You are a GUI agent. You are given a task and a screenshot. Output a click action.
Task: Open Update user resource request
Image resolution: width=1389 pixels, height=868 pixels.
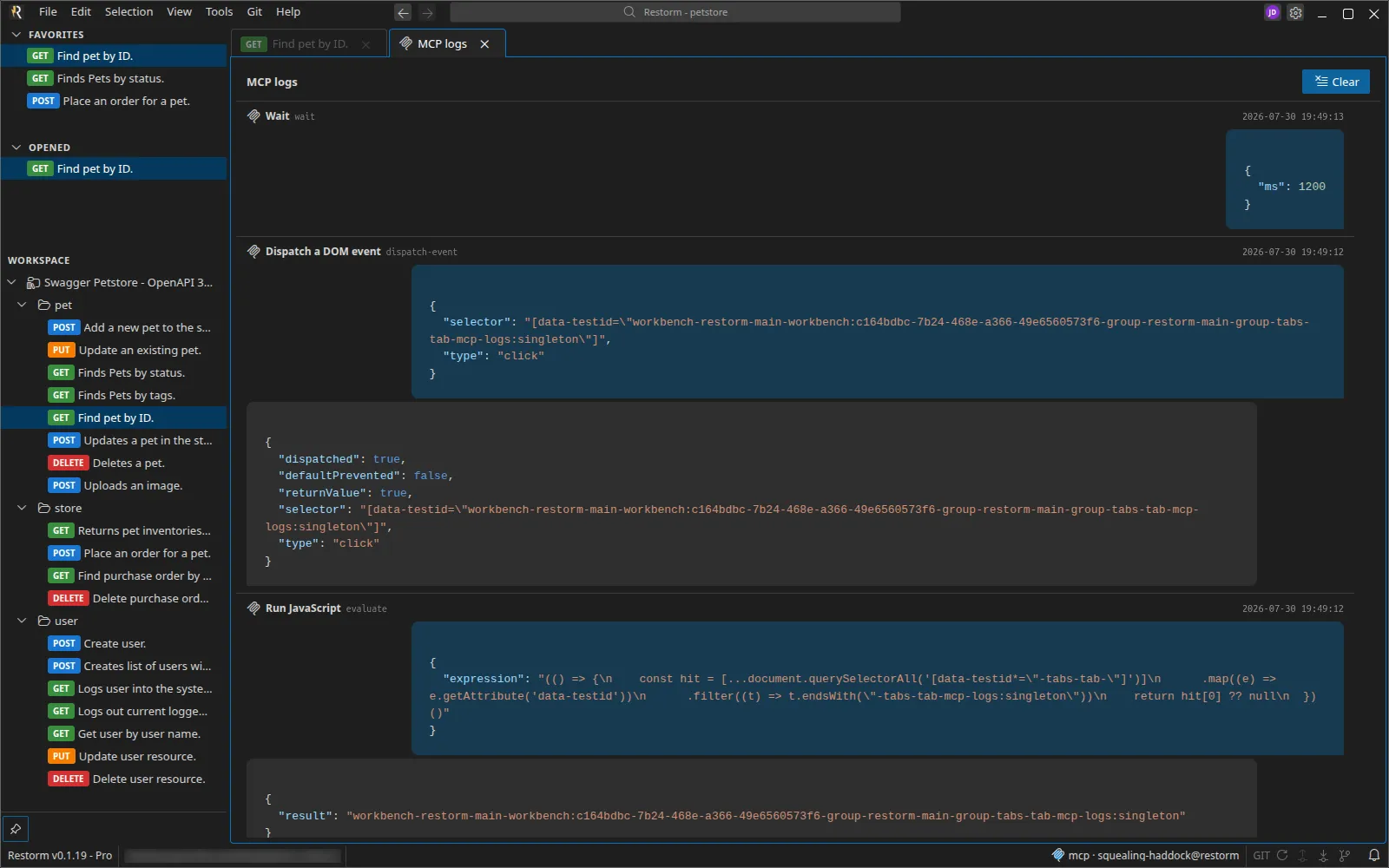(114, 756)
